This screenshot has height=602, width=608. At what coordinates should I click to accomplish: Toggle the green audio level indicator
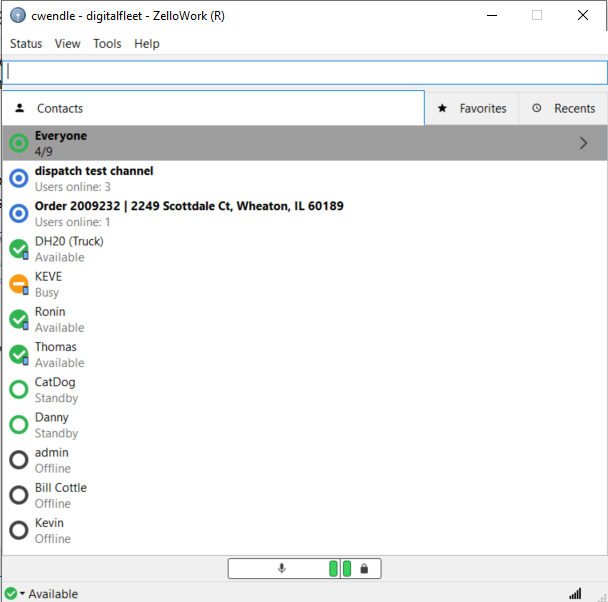coord(334,569)
